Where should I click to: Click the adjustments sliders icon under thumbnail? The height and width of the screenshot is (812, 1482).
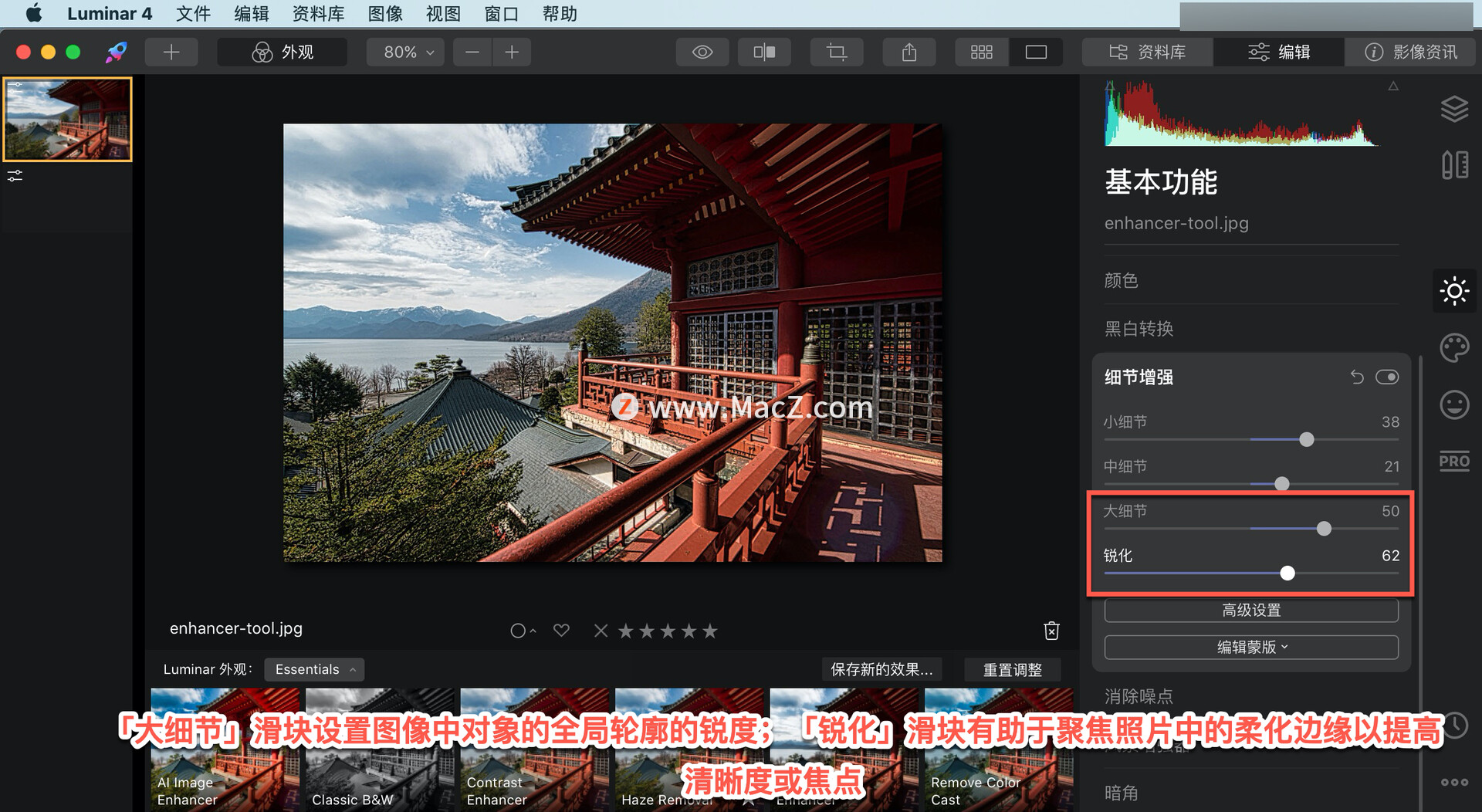pos(15,176)
